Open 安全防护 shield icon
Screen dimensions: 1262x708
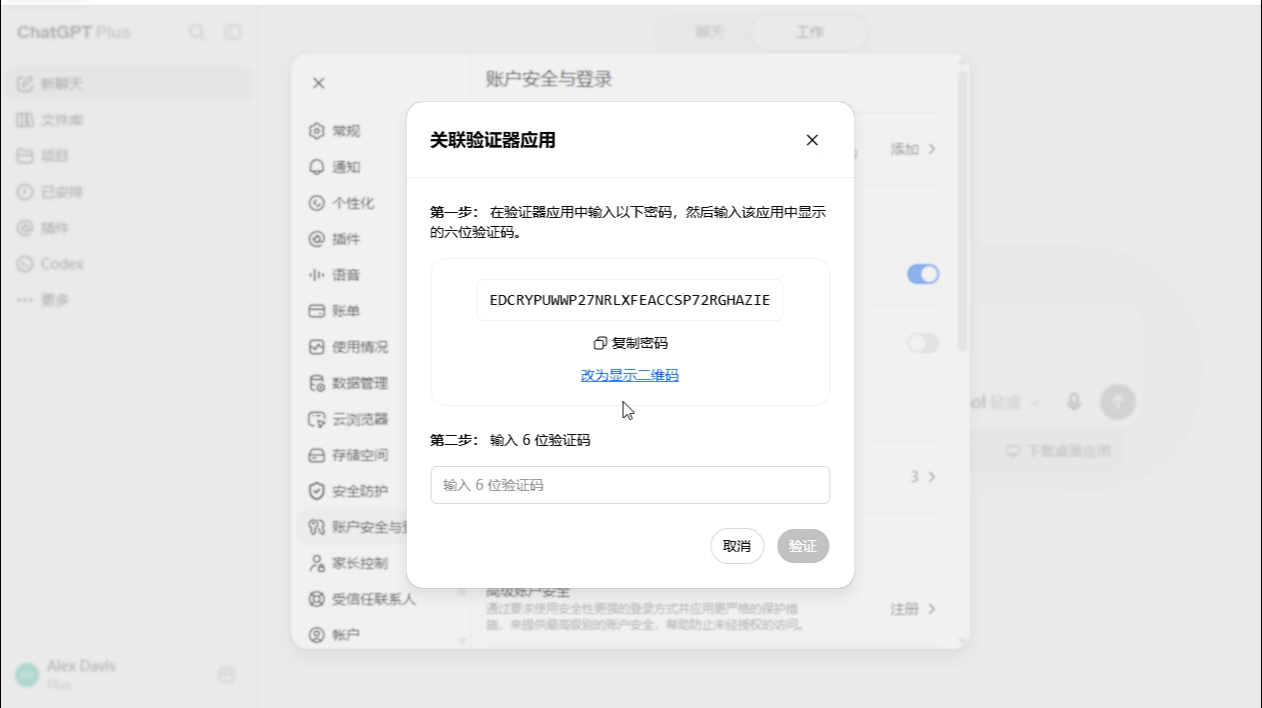pyautogui.click(x=317, y=491)
